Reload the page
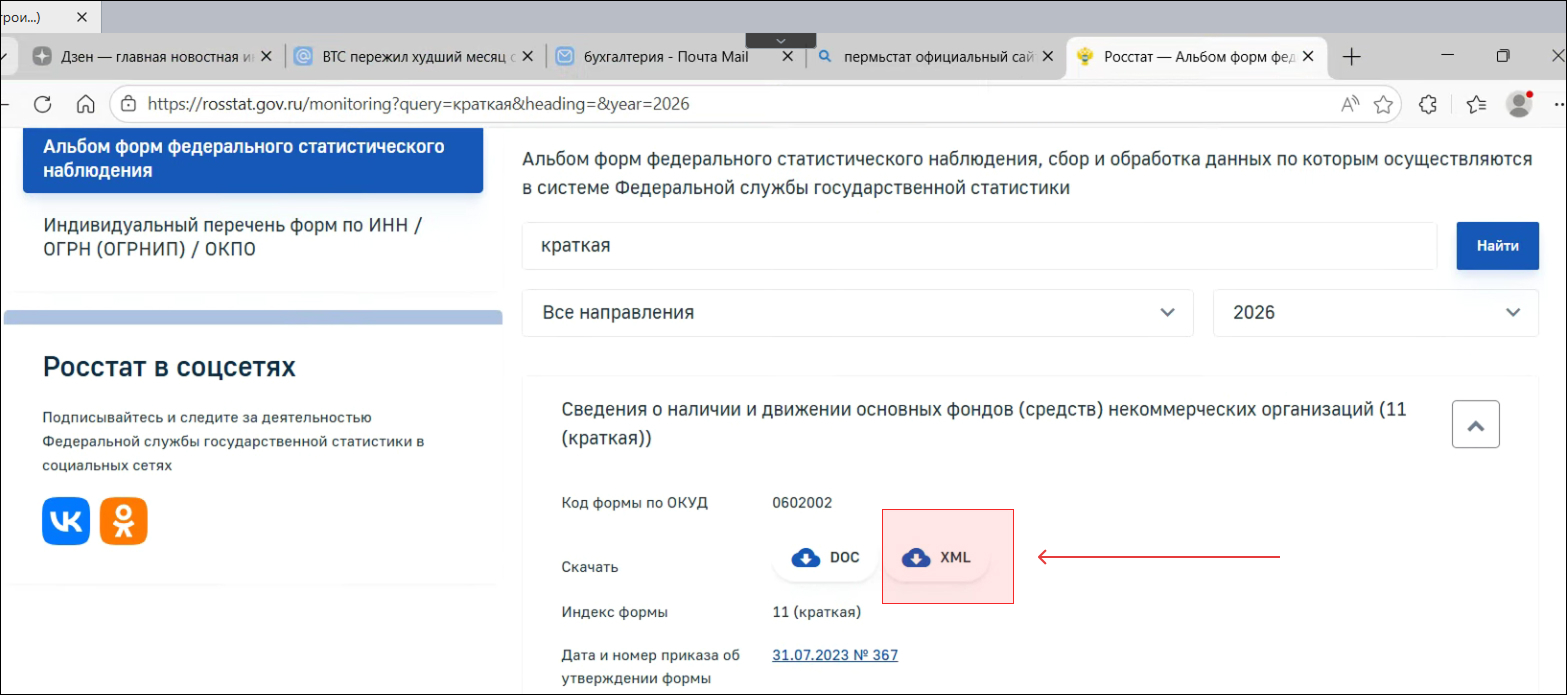Image resolution: width=1567 pixels, height=695 pixels. point(42,104)
